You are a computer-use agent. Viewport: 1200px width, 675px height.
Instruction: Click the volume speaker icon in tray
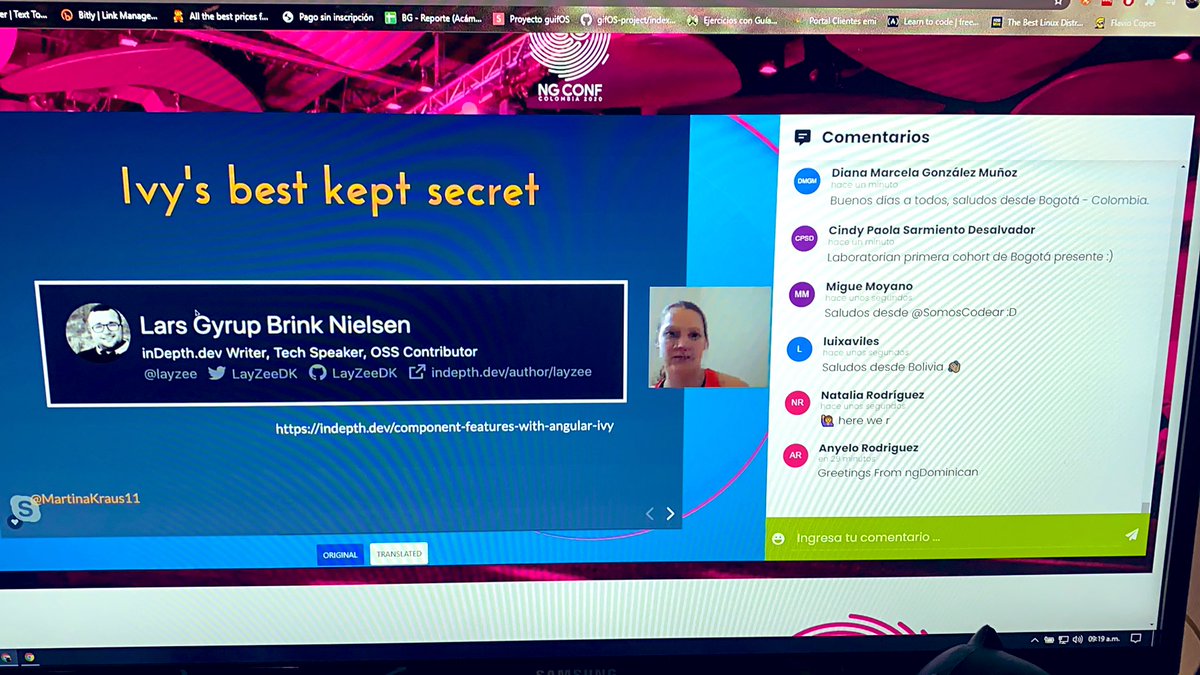(x=1079, y=639)
